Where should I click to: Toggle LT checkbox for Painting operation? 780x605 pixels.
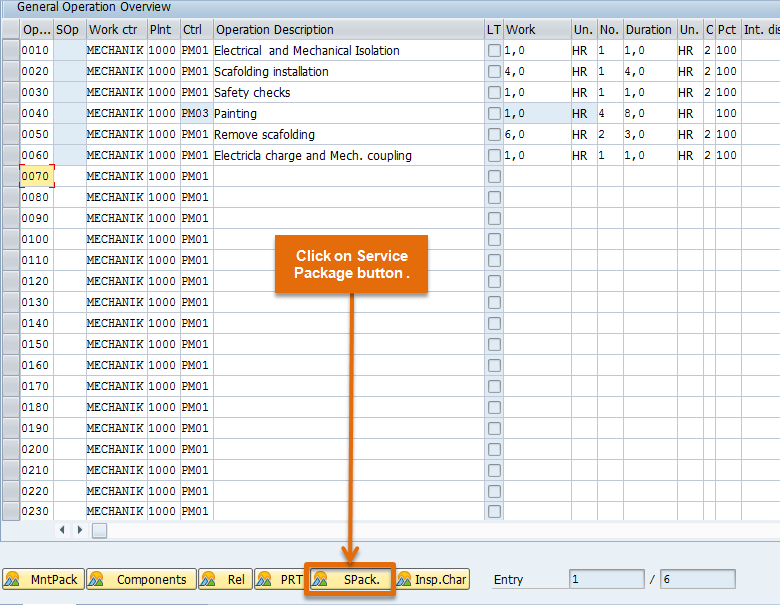point(494,114)
